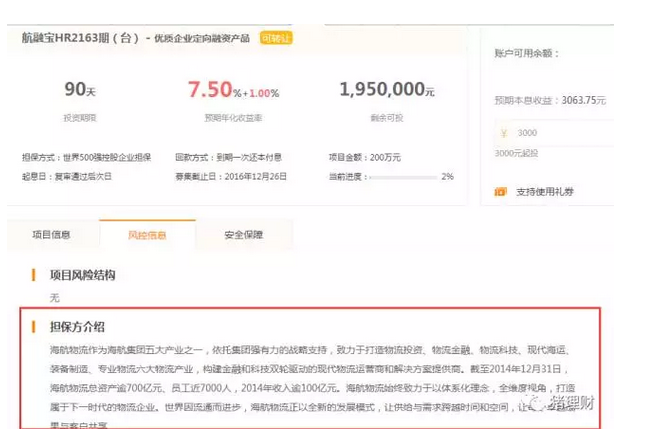
Task: Click the 回款方式 到期一次还本付息 text
Action: coord(229,157)
